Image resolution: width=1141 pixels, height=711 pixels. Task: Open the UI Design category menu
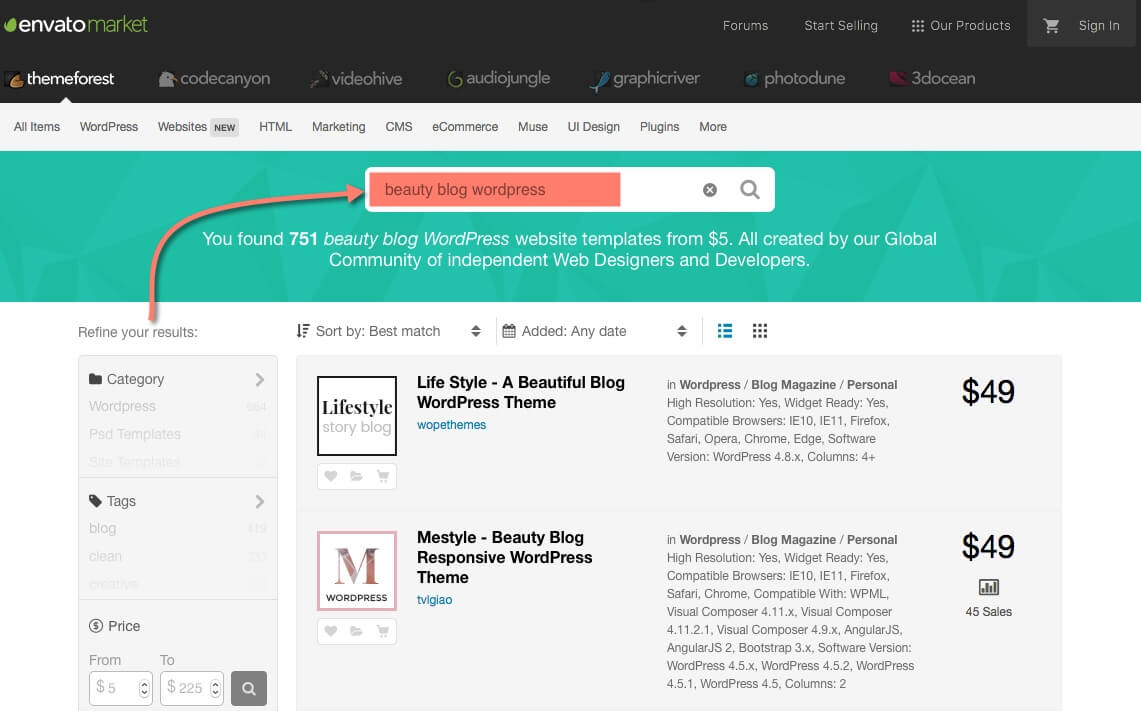click(x=594, y=127)
